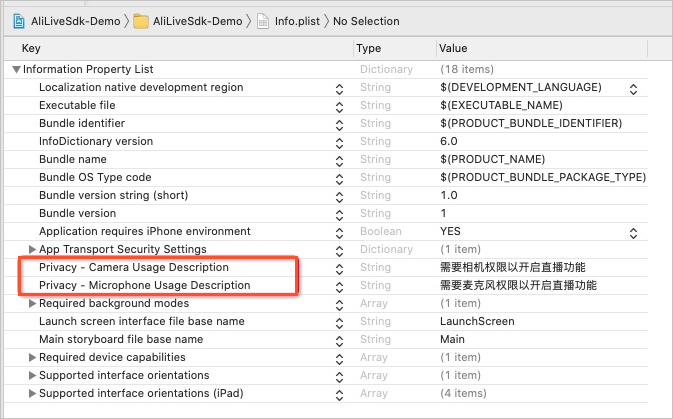Select Launch screen interface file base name
This screenshot has width=673, height=419.
click(142, 321)
